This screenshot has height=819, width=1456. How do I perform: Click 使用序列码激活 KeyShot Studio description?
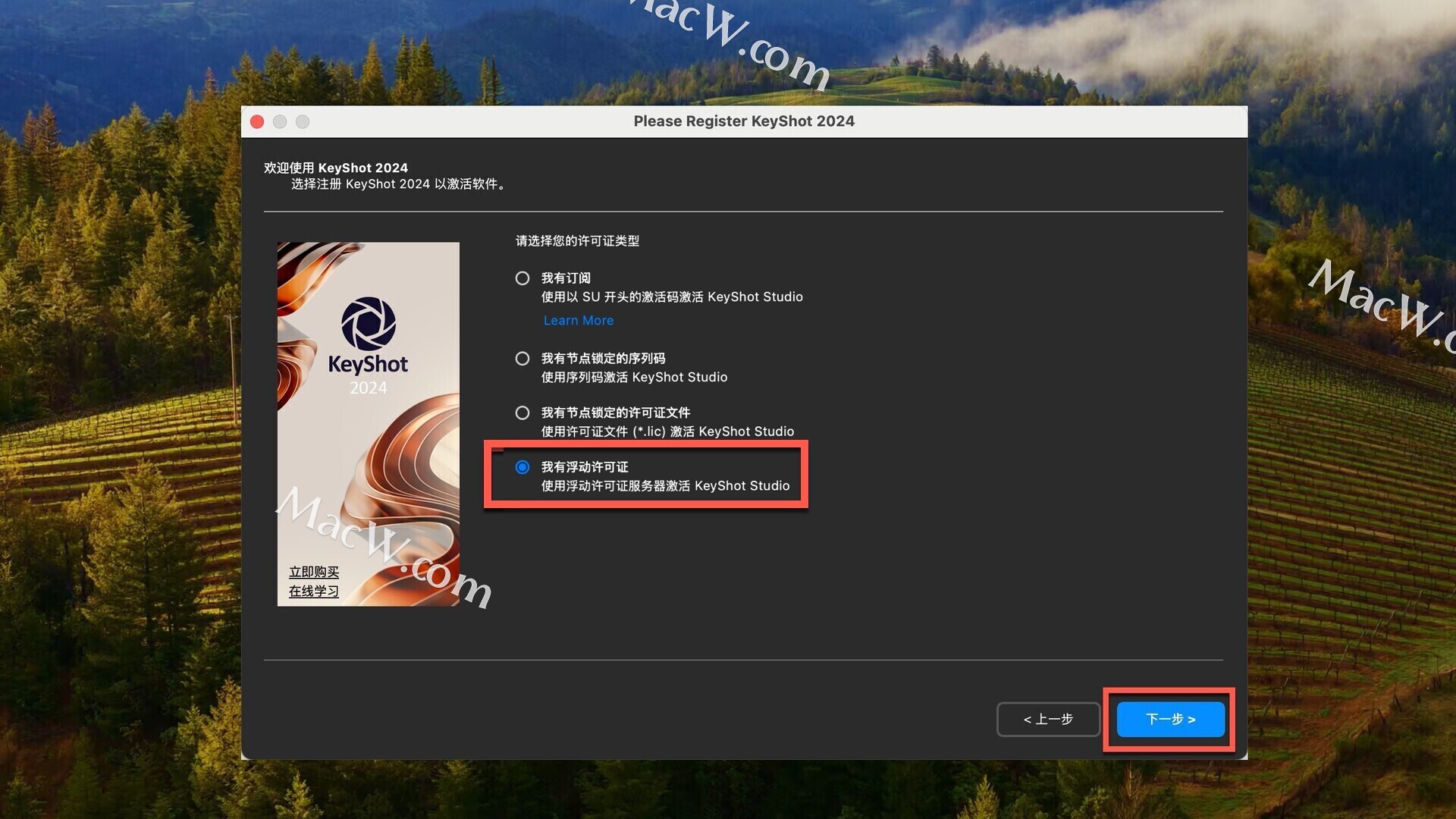pos(634,377)
